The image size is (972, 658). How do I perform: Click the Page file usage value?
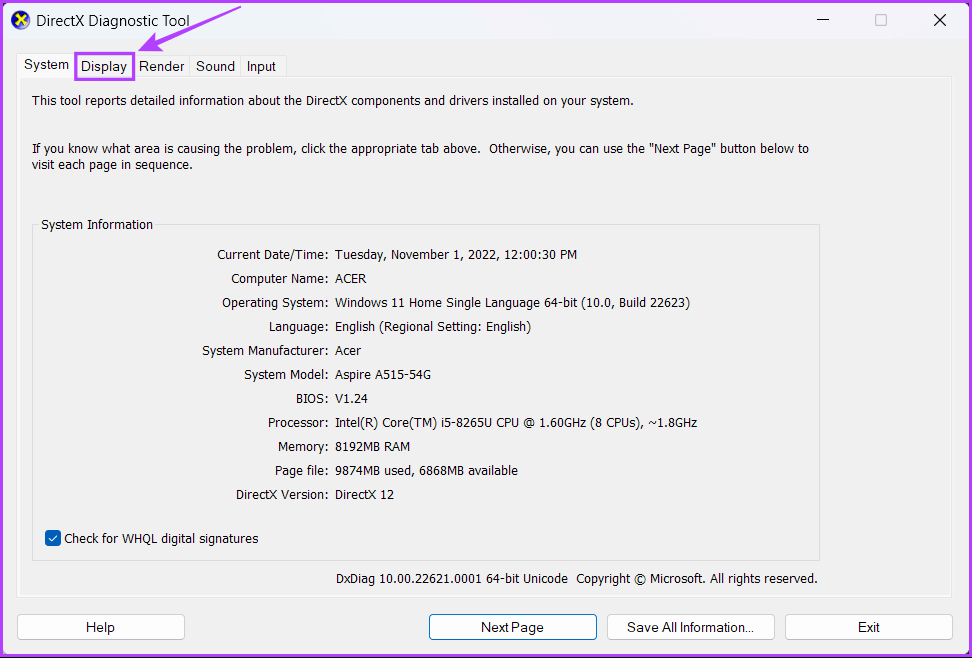(426, 471)
